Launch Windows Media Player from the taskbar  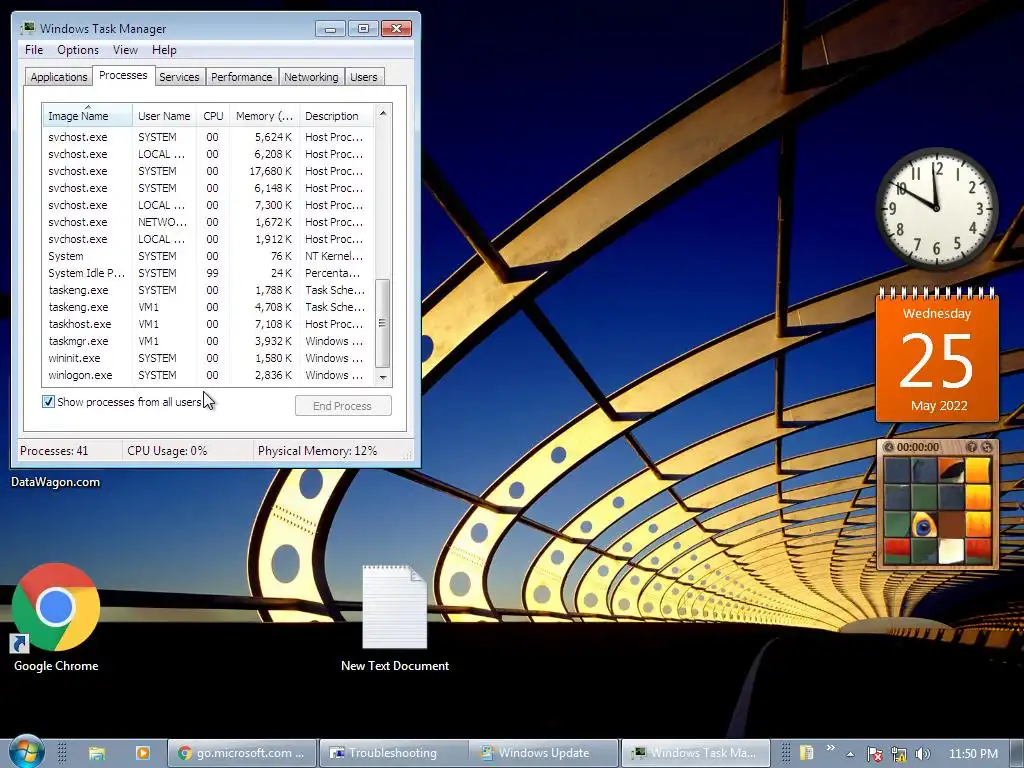tap(142, 753)
